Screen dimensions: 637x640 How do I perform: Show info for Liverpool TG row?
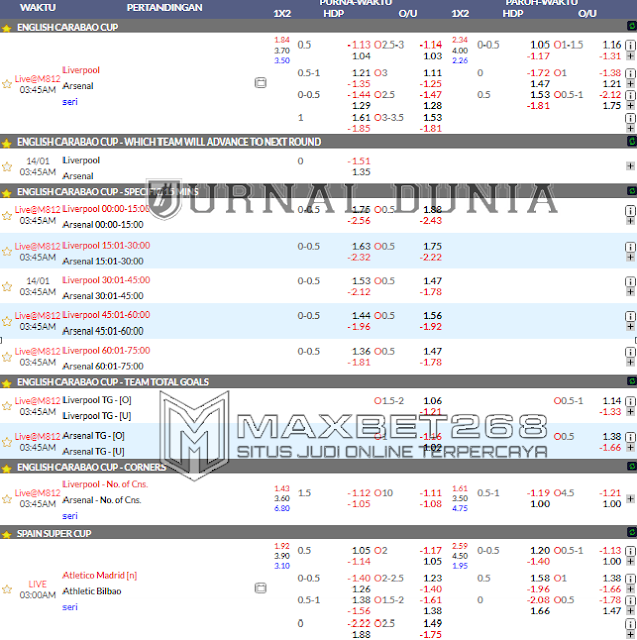pos(630,402)
